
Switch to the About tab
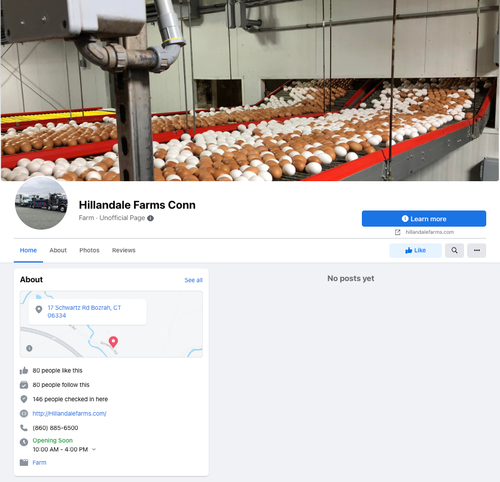click(58, 250)
